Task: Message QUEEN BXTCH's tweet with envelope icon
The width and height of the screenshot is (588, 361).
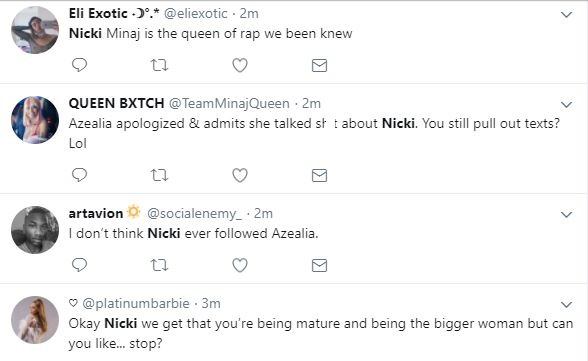Action: [320, 175]
